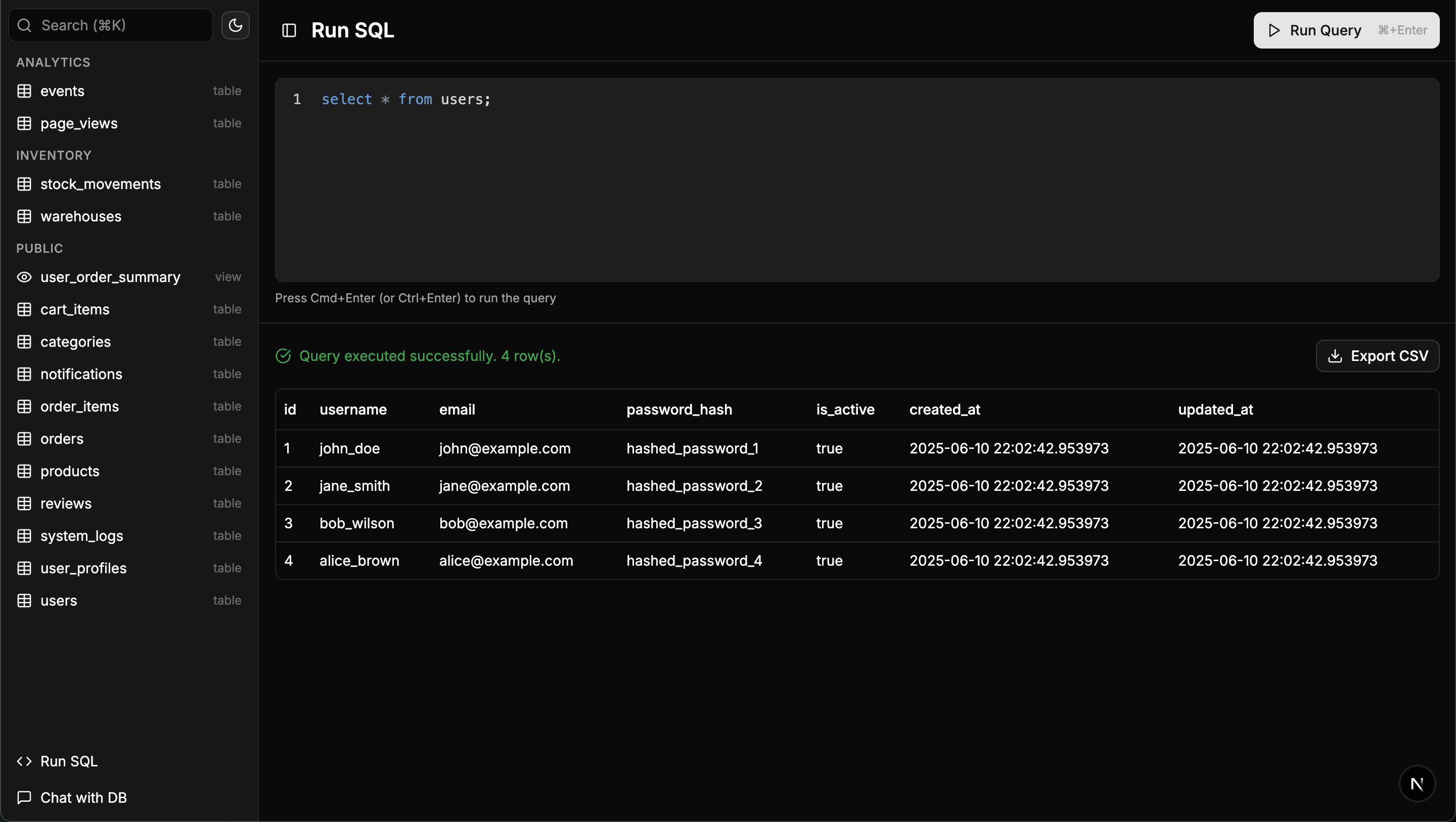Click the ANALYTICS schema heading

[53, 62]
